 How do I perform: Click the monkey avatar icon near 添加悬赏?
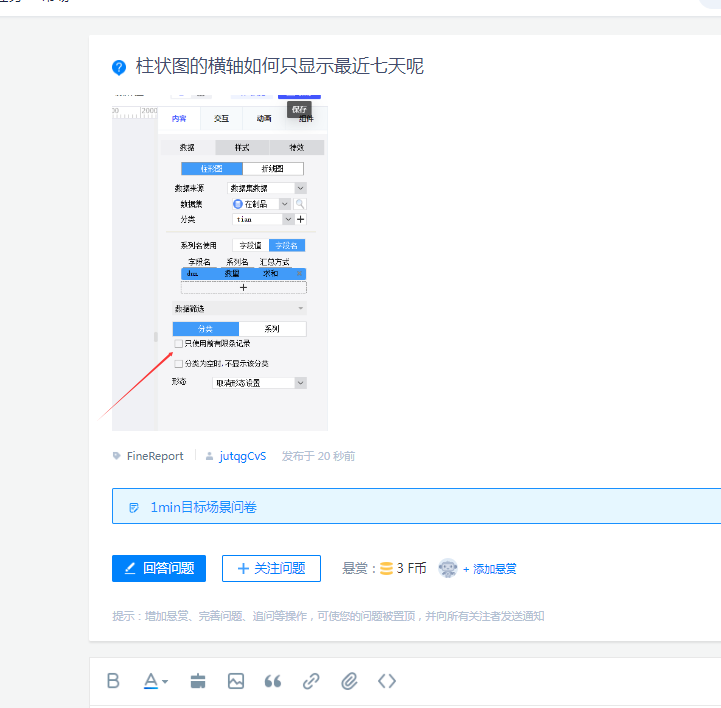[x=447, y=568]
